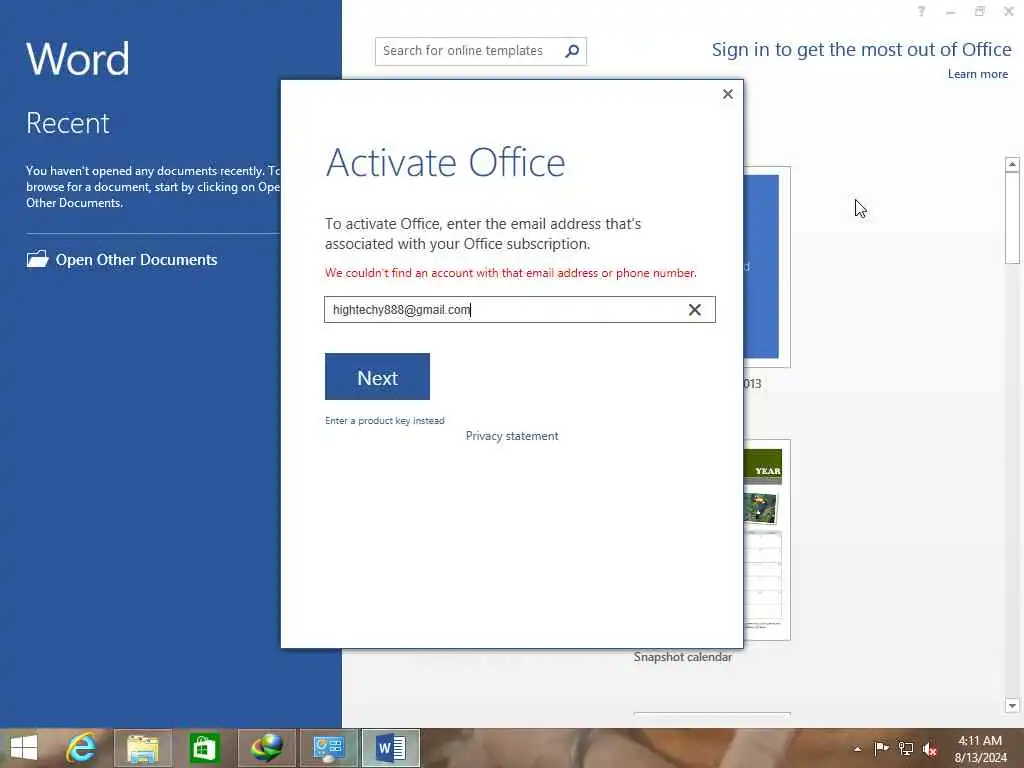Open 'Enter a product key instead' link
The width and height of the screenshot is (1024, 768).
(385, 421)
